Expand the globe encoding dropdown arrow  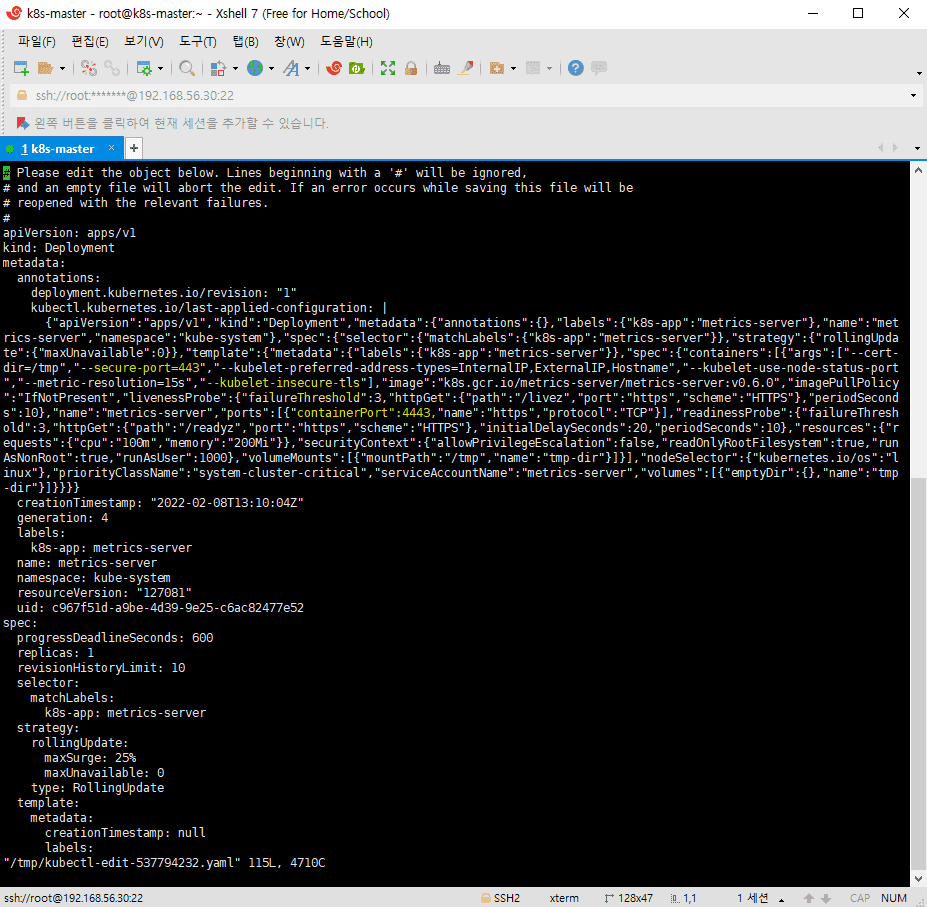[271, 69]
